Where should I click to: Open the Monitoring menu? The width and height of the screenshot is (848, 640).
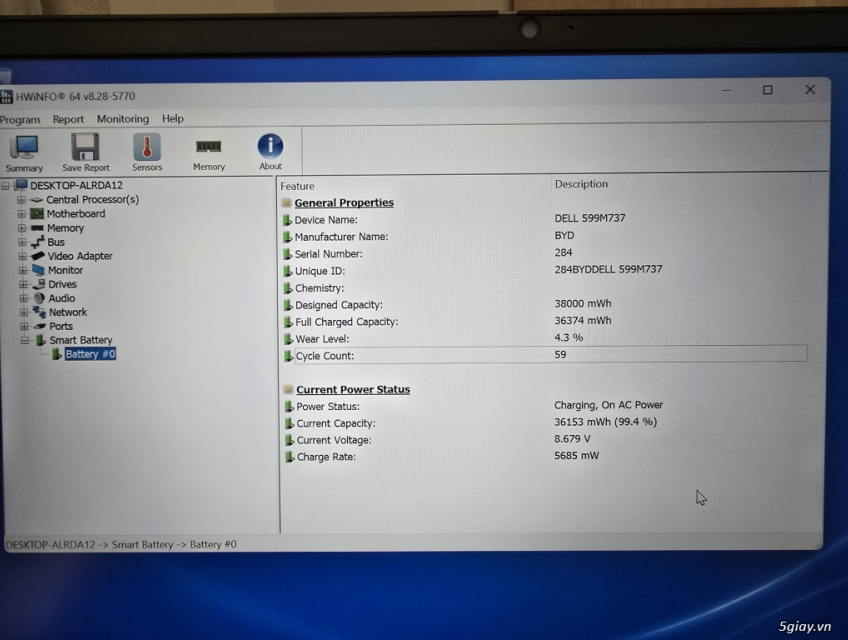click(x=122, y=118)
